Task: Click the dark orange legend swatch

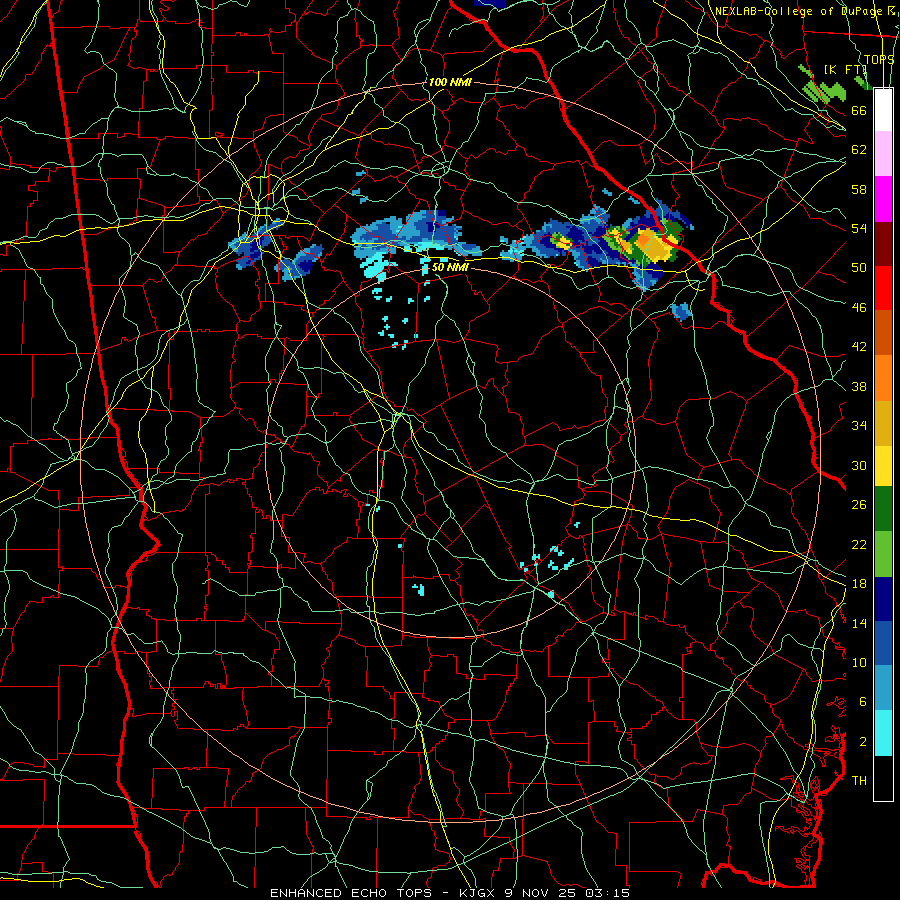Action: click(883, 332)
